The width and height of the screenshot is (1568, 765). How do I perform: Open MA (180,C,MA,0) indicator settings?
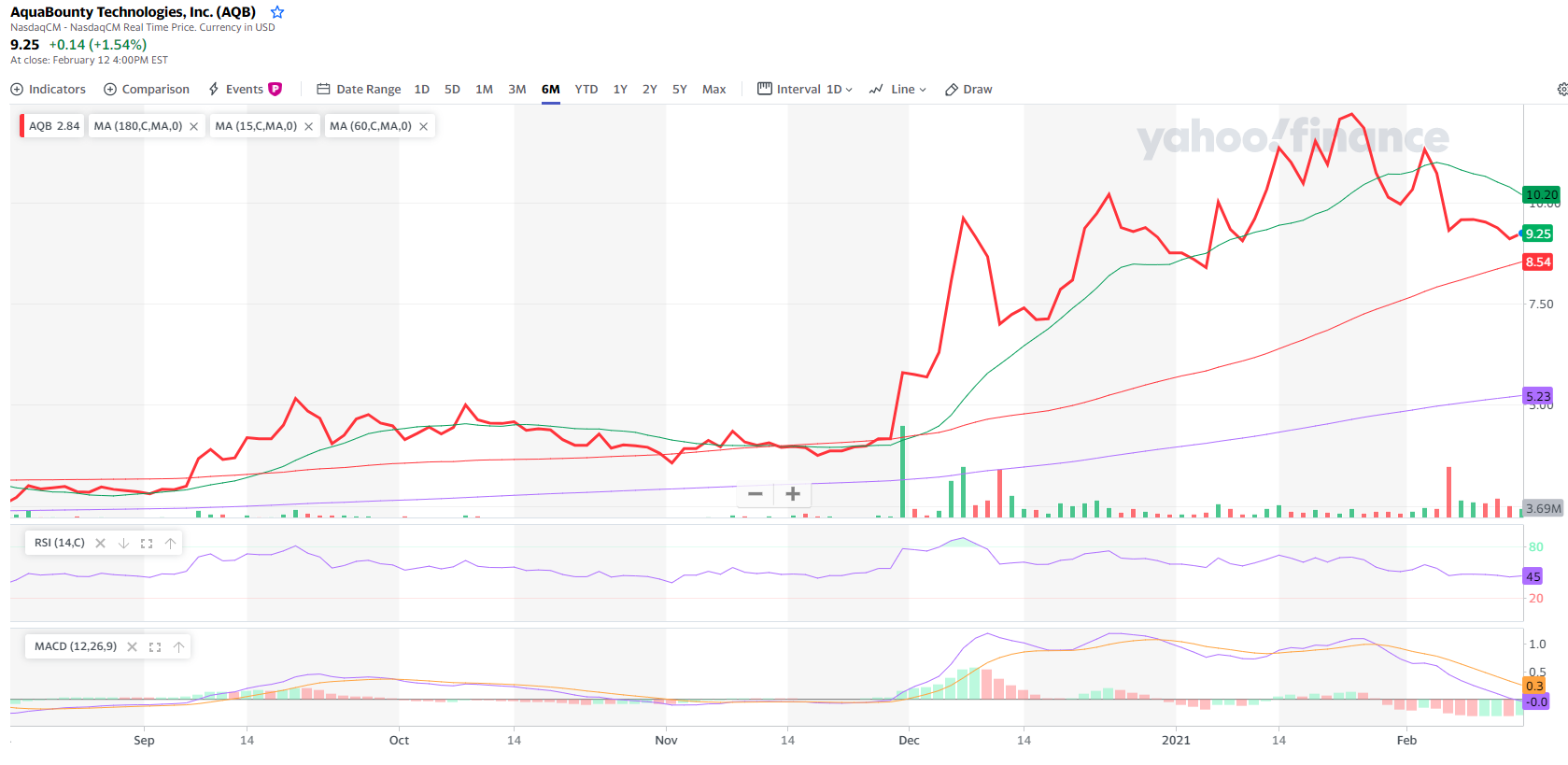pyautogui.click(x=138, y=126)
